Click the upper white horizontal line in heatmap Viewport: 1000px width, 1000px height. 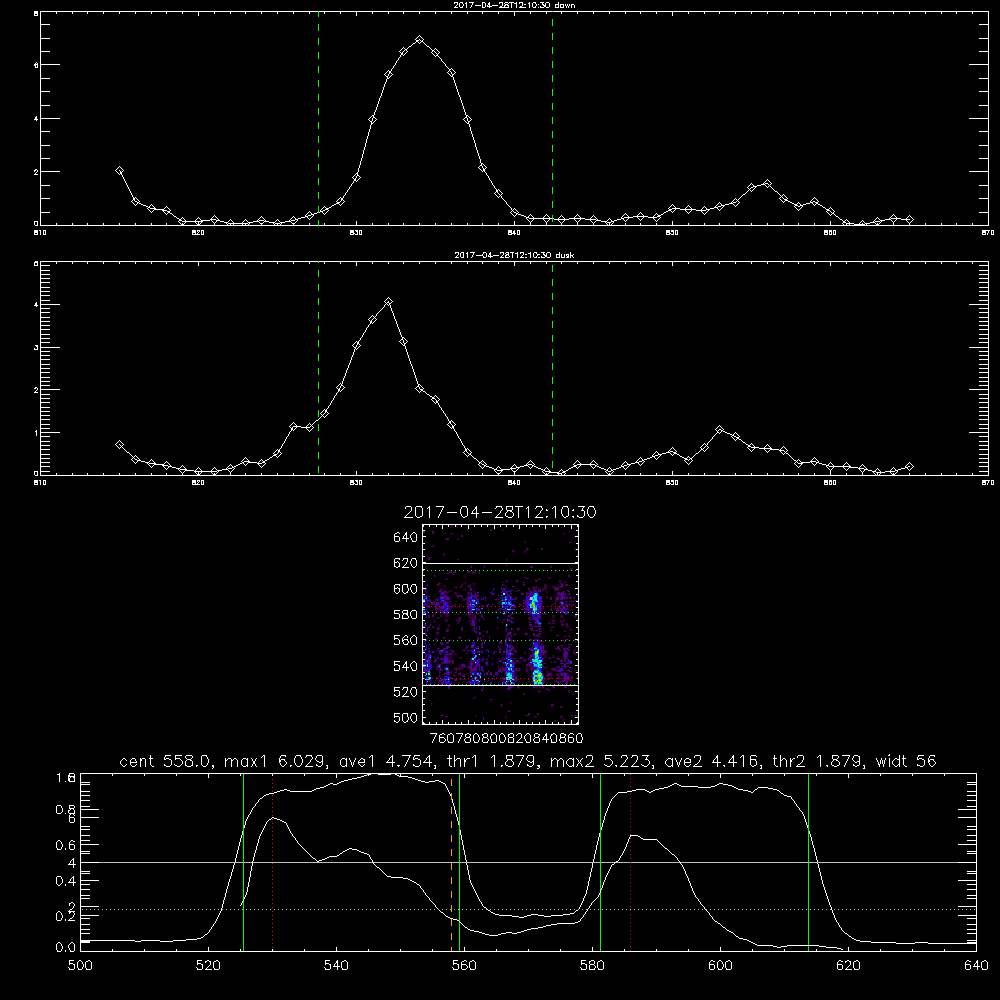pyautogui.click(x=501, y=563)
